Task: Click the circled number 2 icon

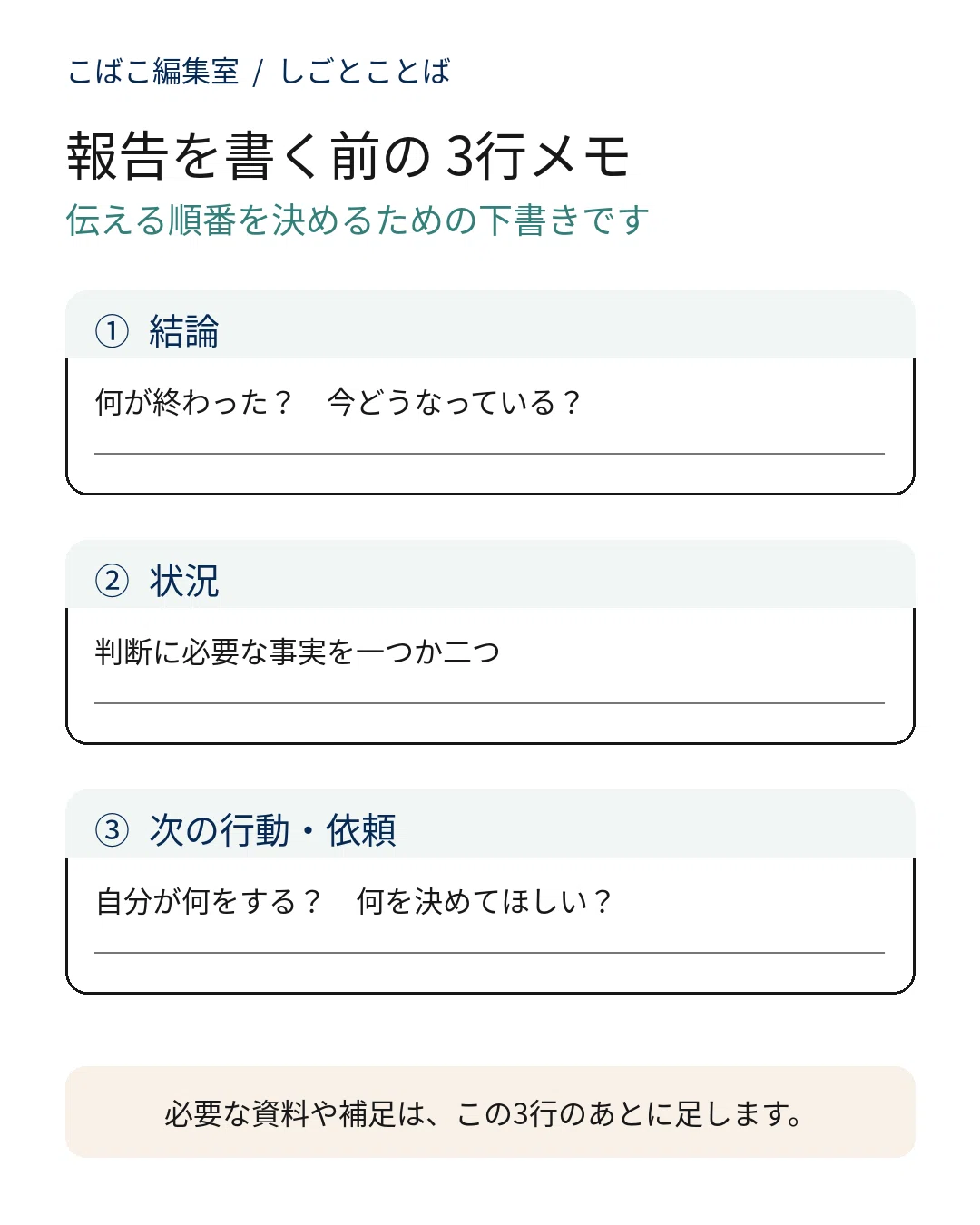Action: [x=112, y=581]
